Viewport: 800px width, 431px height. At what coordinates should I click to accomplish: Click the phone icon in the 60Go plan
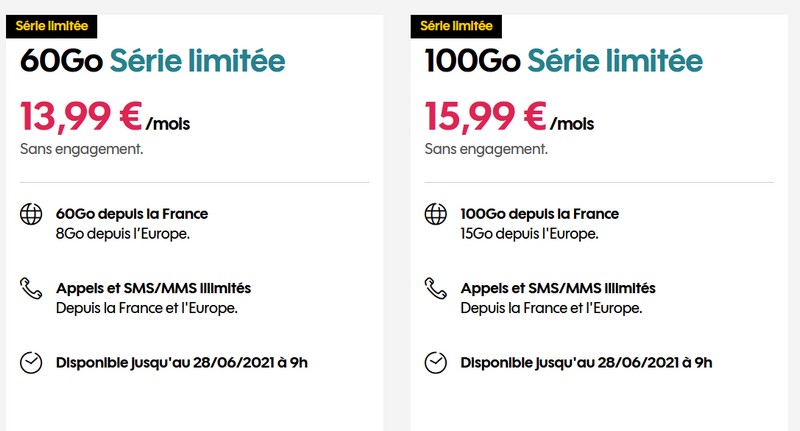click(32, 289)
